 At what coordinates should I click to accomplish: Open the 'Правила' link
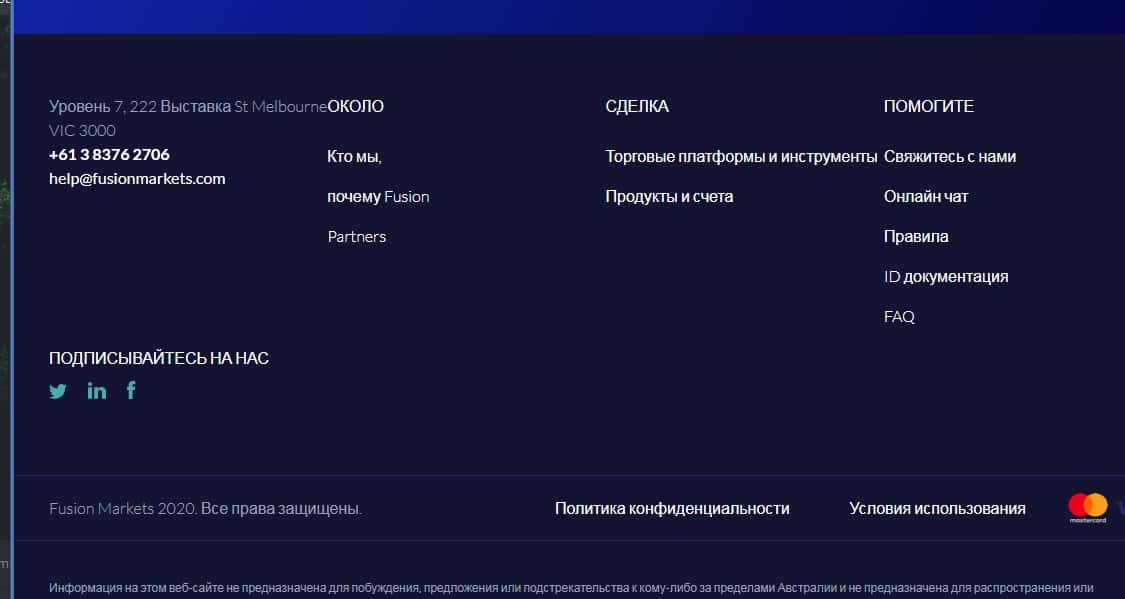[916, 237]
